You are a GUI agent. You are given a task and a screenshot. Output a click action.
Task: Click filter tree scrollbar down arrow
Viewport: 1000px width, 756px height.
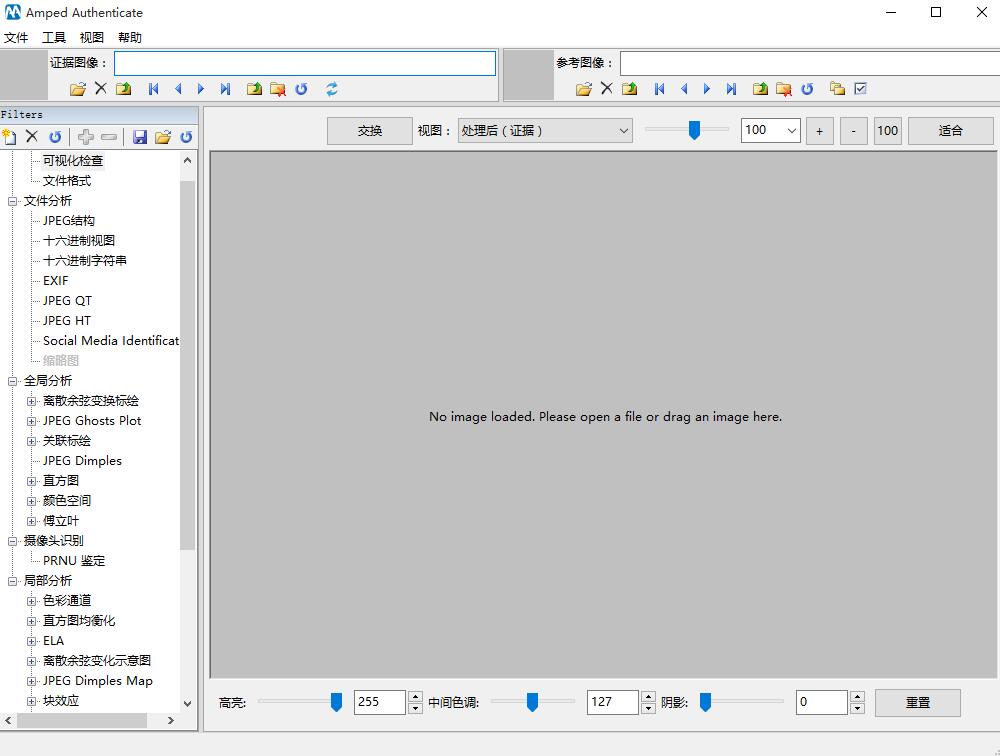pyautogui.click(x=188, y=704)
